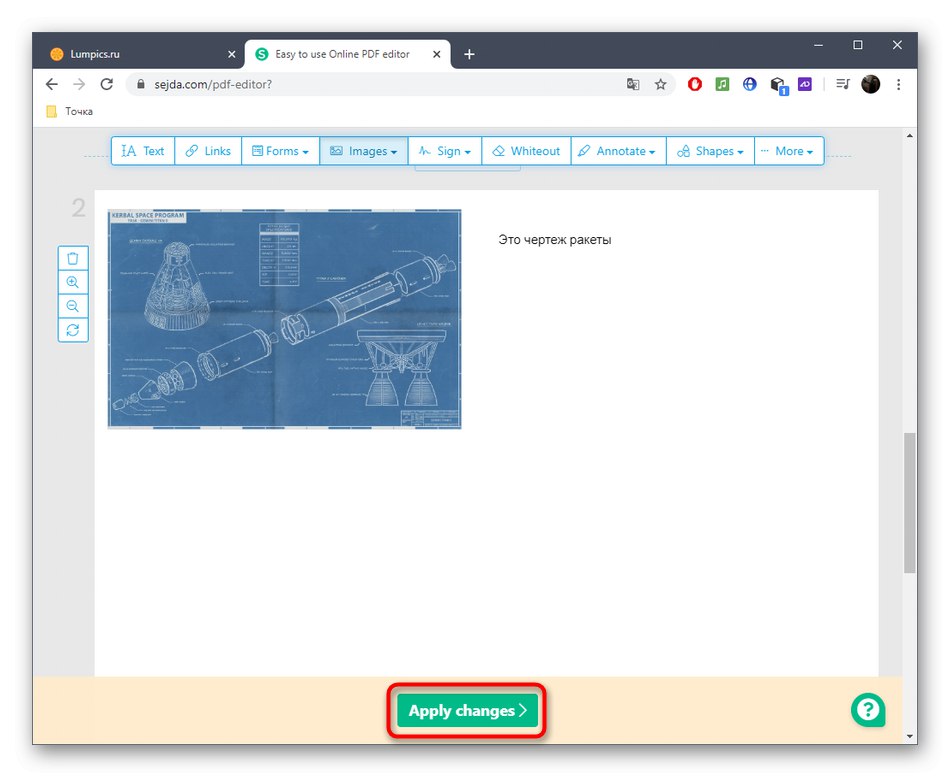This screenshot has width=950, height=777.
Task: Toggle the bookmark star in the address bar
Action: pos(660,84)
